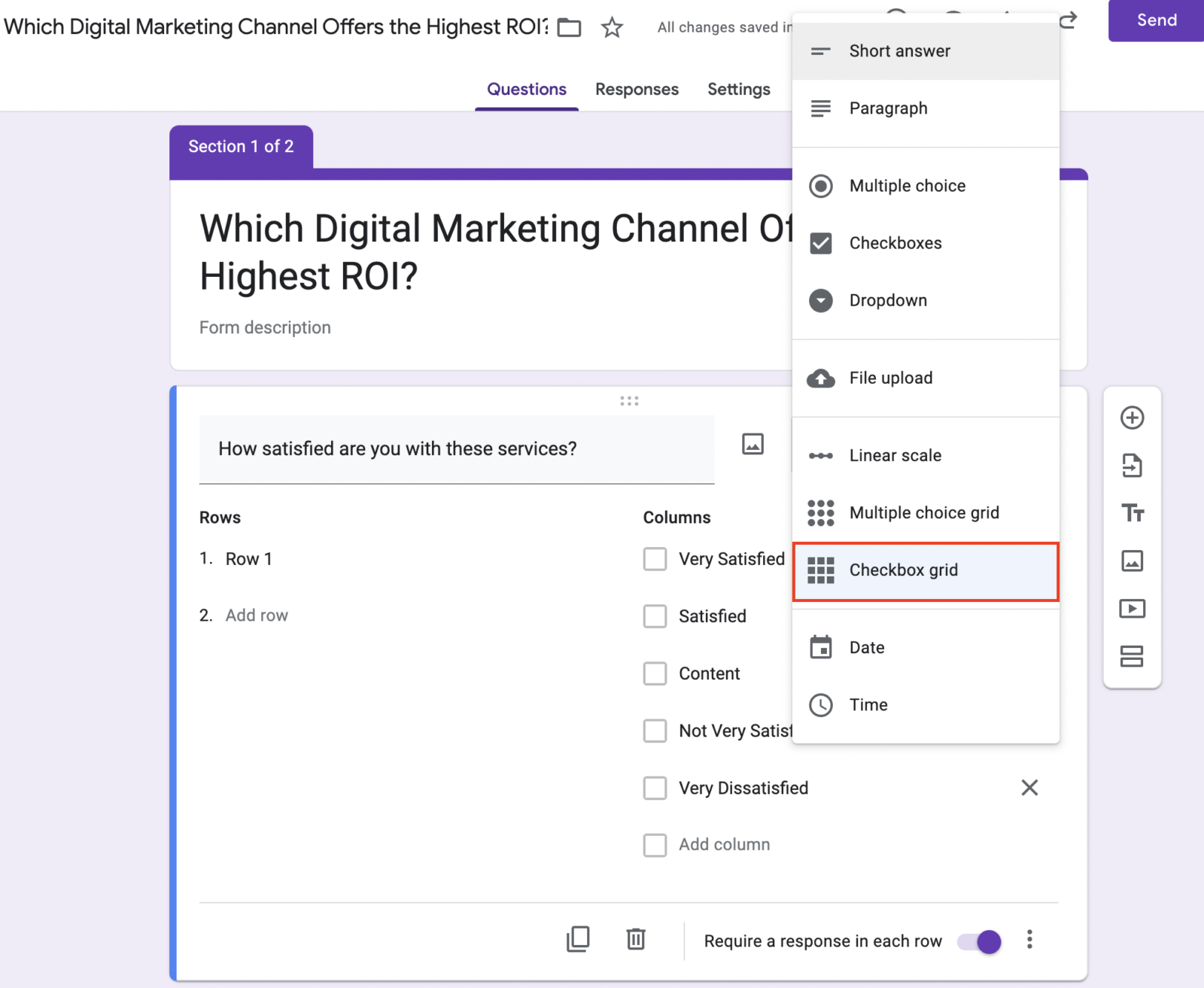Star this form
This screenshot has width=1204, height=988.
coord(612,28)
